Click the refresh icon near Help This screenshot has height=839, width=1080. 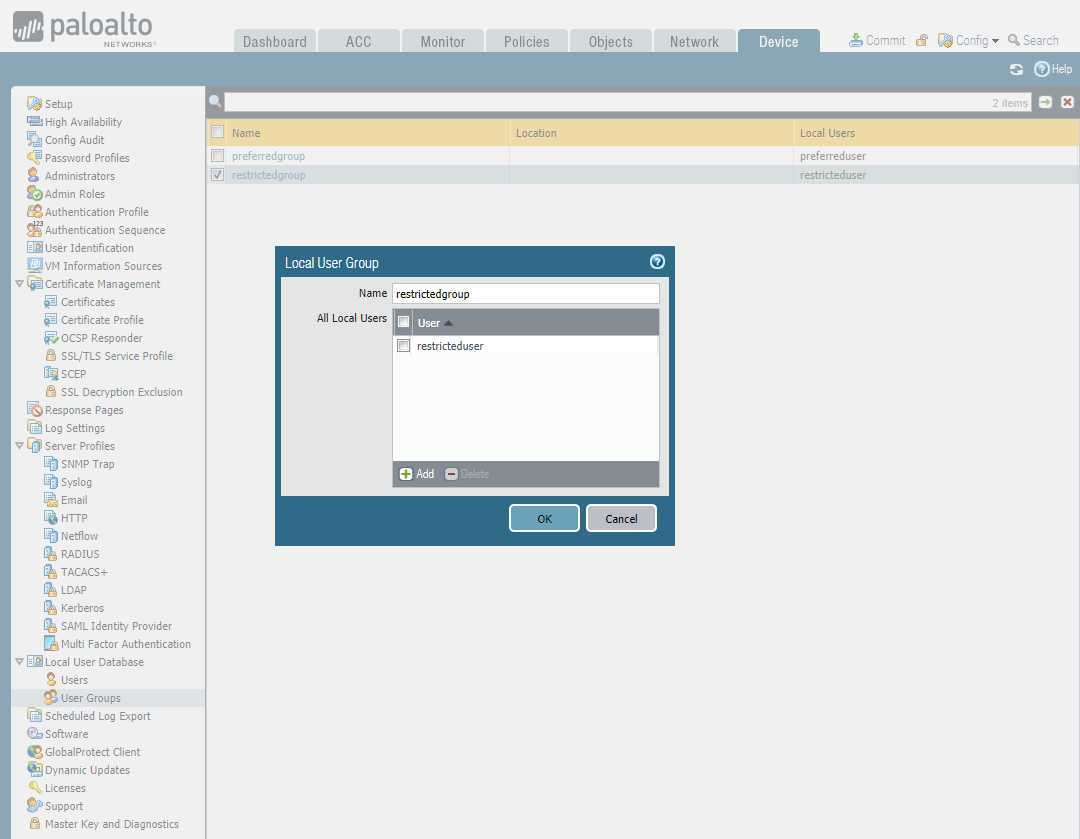pyautogui.click(x=1016, y=69)
